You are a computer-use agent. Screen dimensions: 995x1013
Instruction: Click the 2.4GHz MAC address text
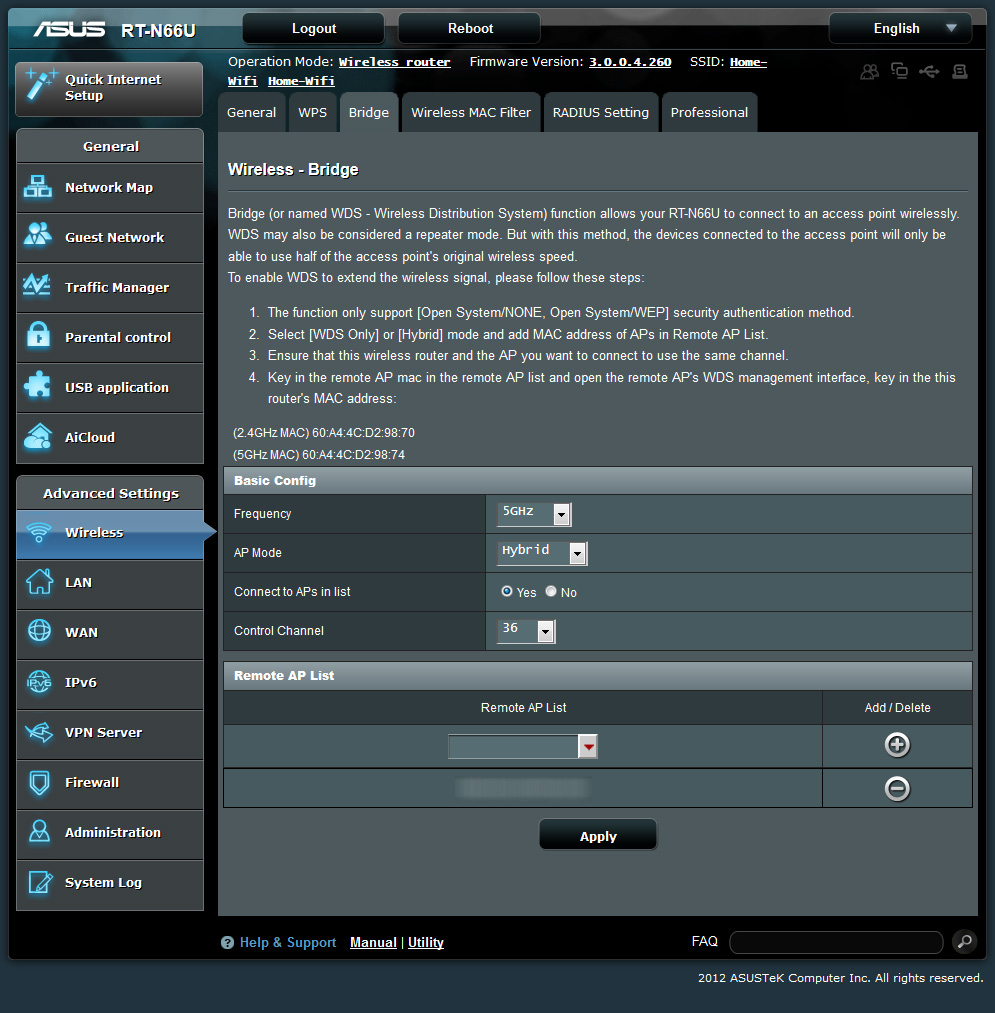click(x=324, y=433)
